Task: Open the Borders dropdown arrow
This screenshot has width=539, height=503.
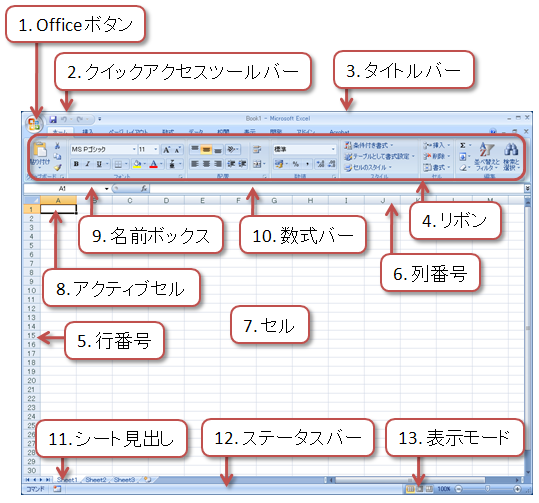Action: (126, 164)
